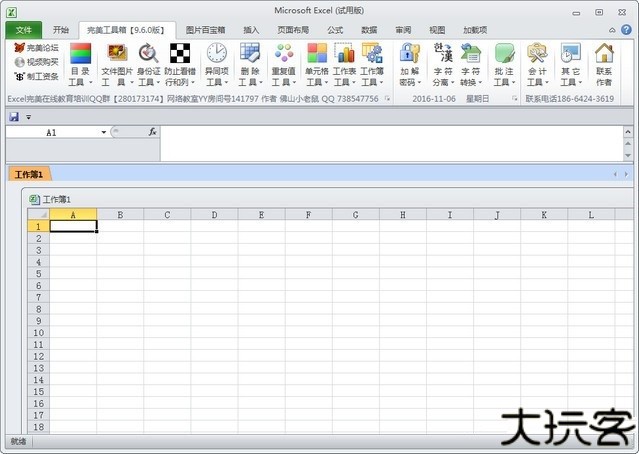Viewport: 639px width, 454px height.
Task: Open the 单元格工具 cell tool
Action: pos(317,64)
